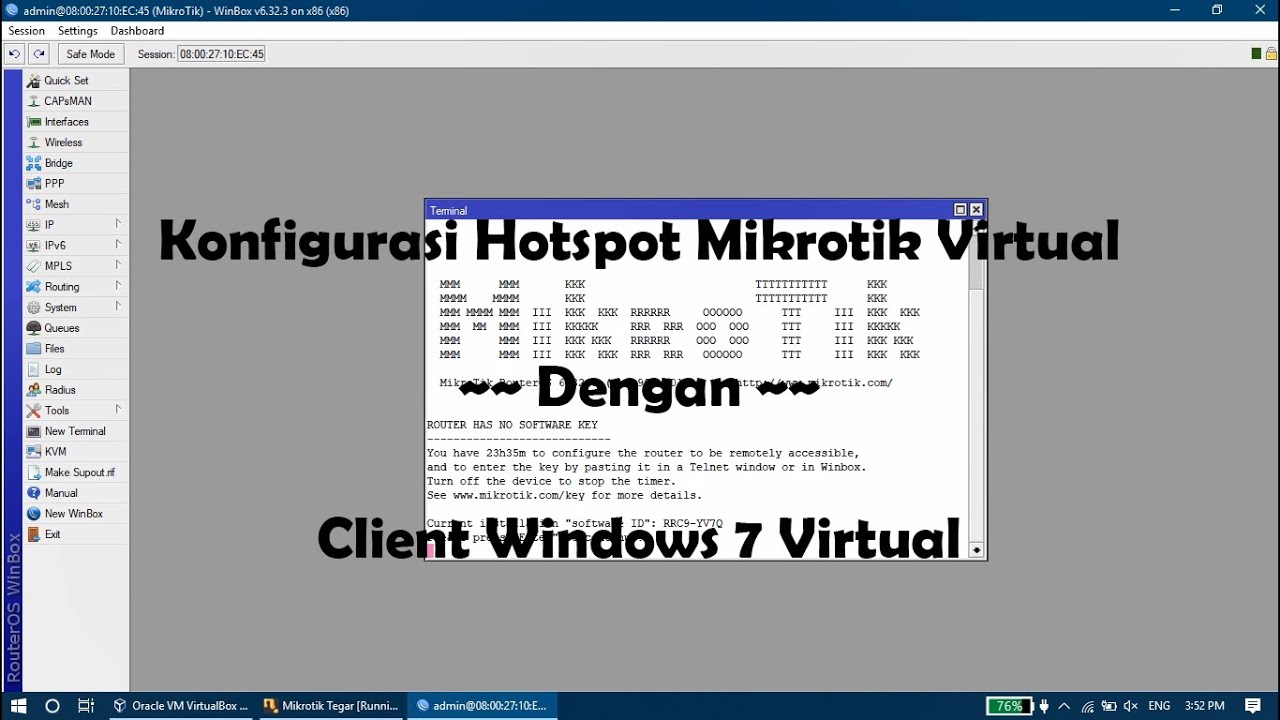The height and width of the screenshot is (720, 1280).
Task: Open a New Terminal
Action: pyautogui.click(x=76, y=431)
